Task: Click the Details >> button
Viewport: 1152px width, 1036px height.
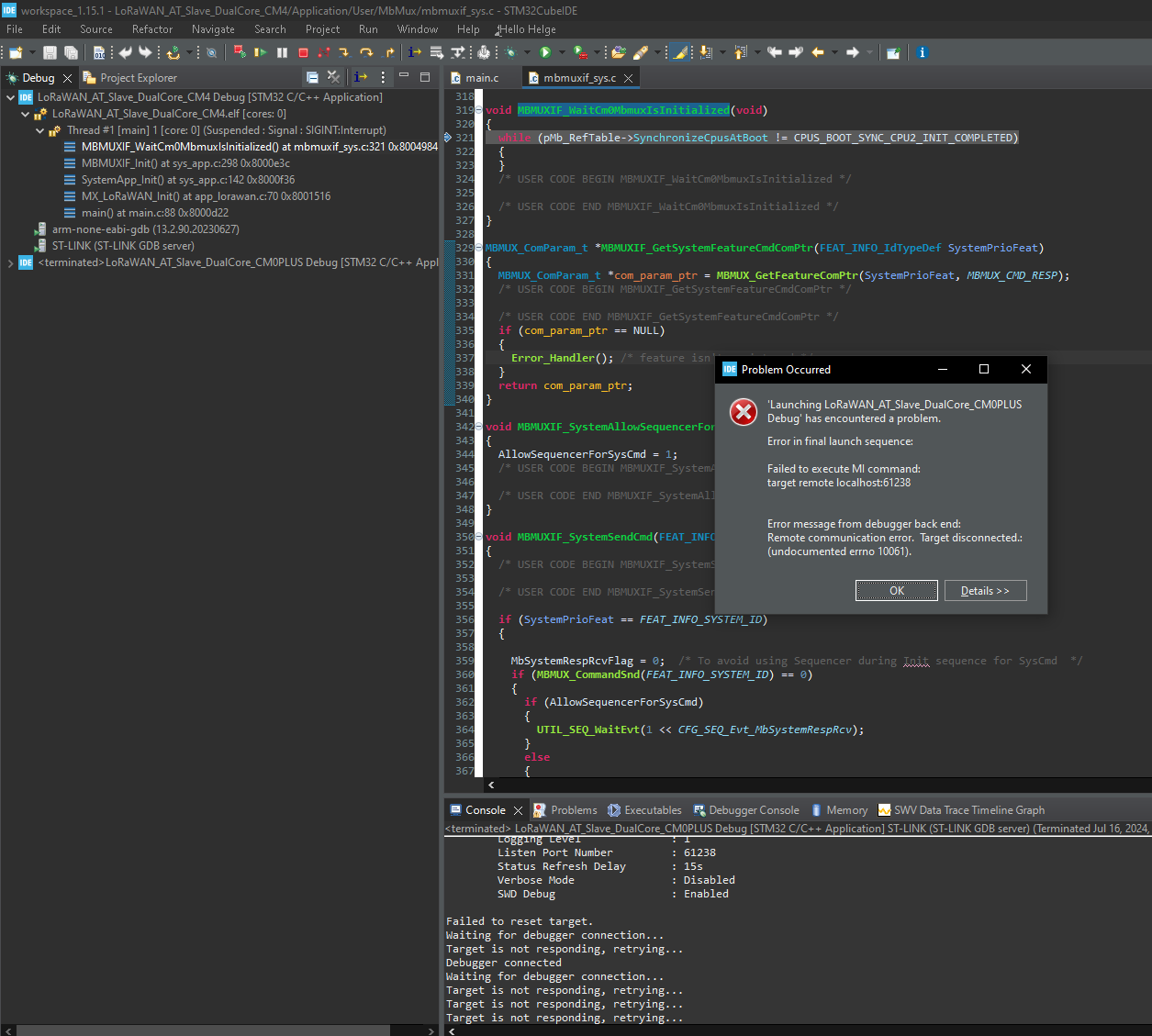Action: coord(985,591)
